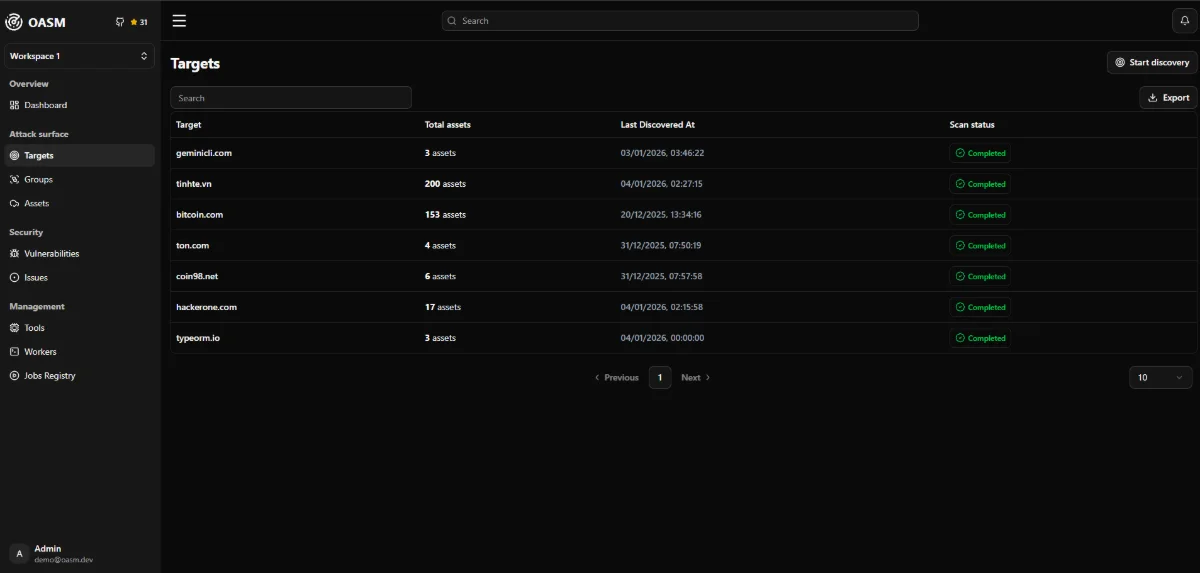Click the Workers icon under Management
Viewport: 1200px width, 573px height.
click(14, 351)
